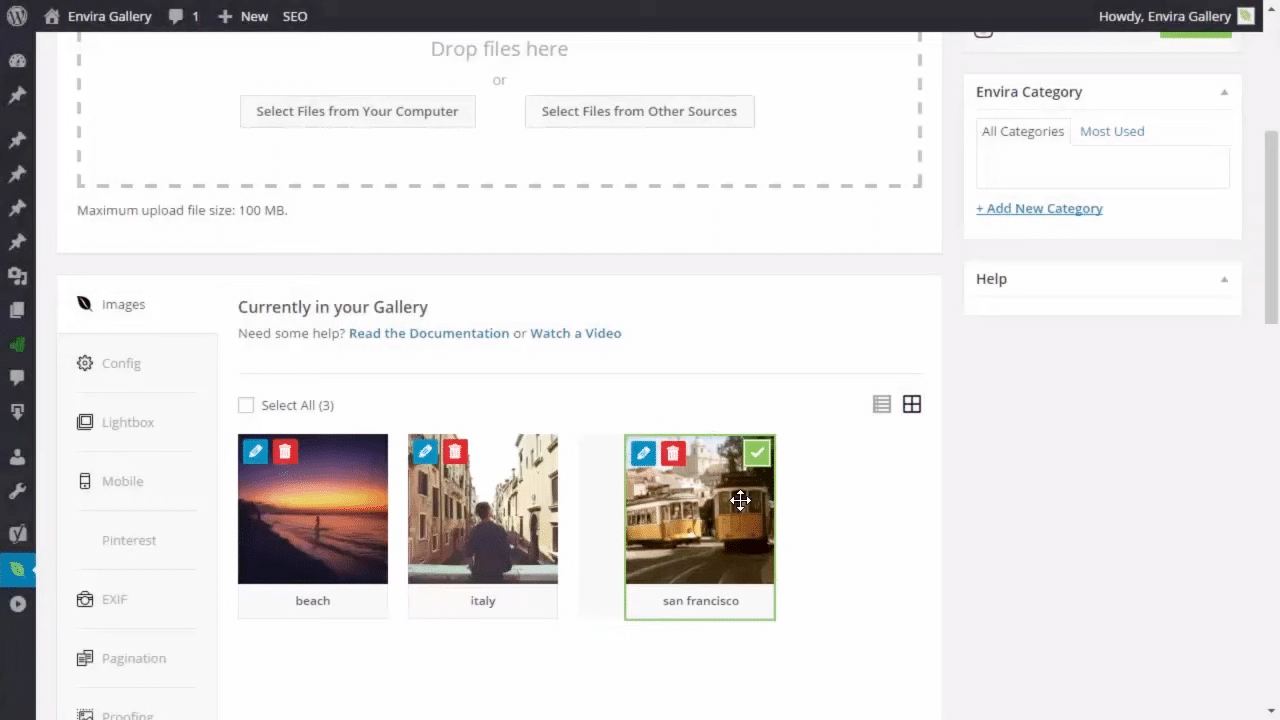Screen dimensions: 1280x720
Task: Delete the italy image using trash icon
Action: tap(455, 452)
